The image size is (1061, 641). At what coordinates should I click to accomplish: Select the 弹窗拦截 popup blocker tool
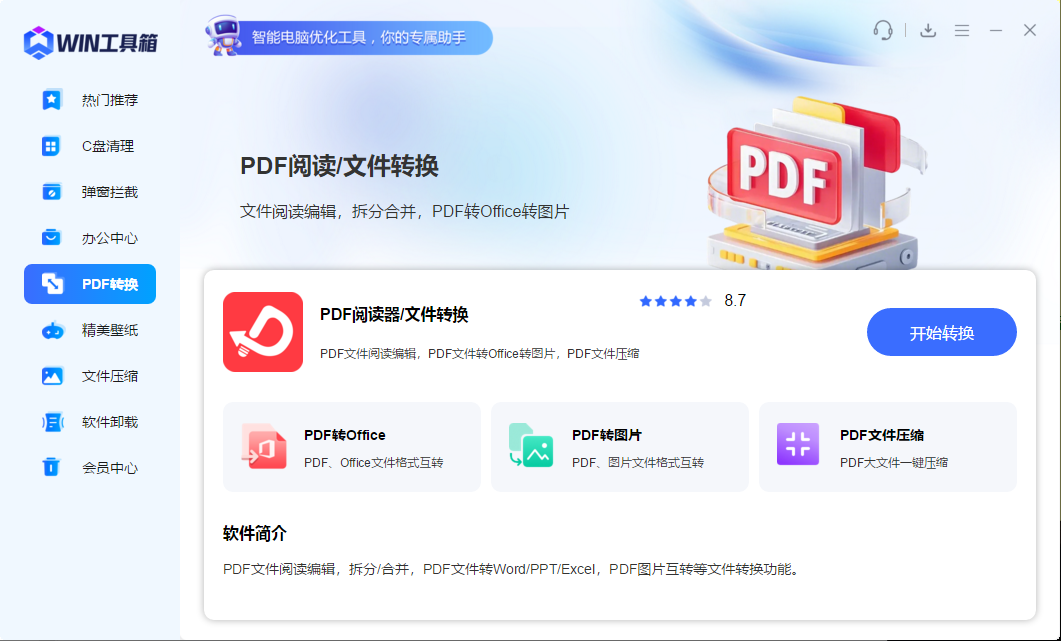(89, 191)
